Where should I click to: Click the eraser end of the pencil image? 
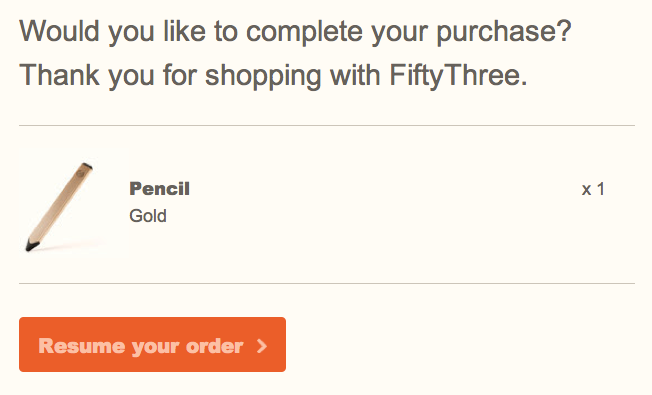(87, 166)
